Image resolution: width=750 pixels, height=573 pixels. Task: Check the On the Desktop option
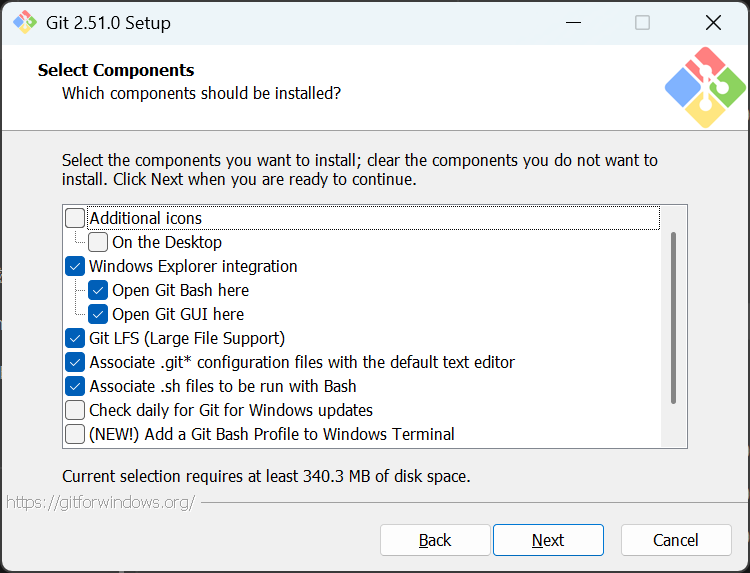point(98,242)
